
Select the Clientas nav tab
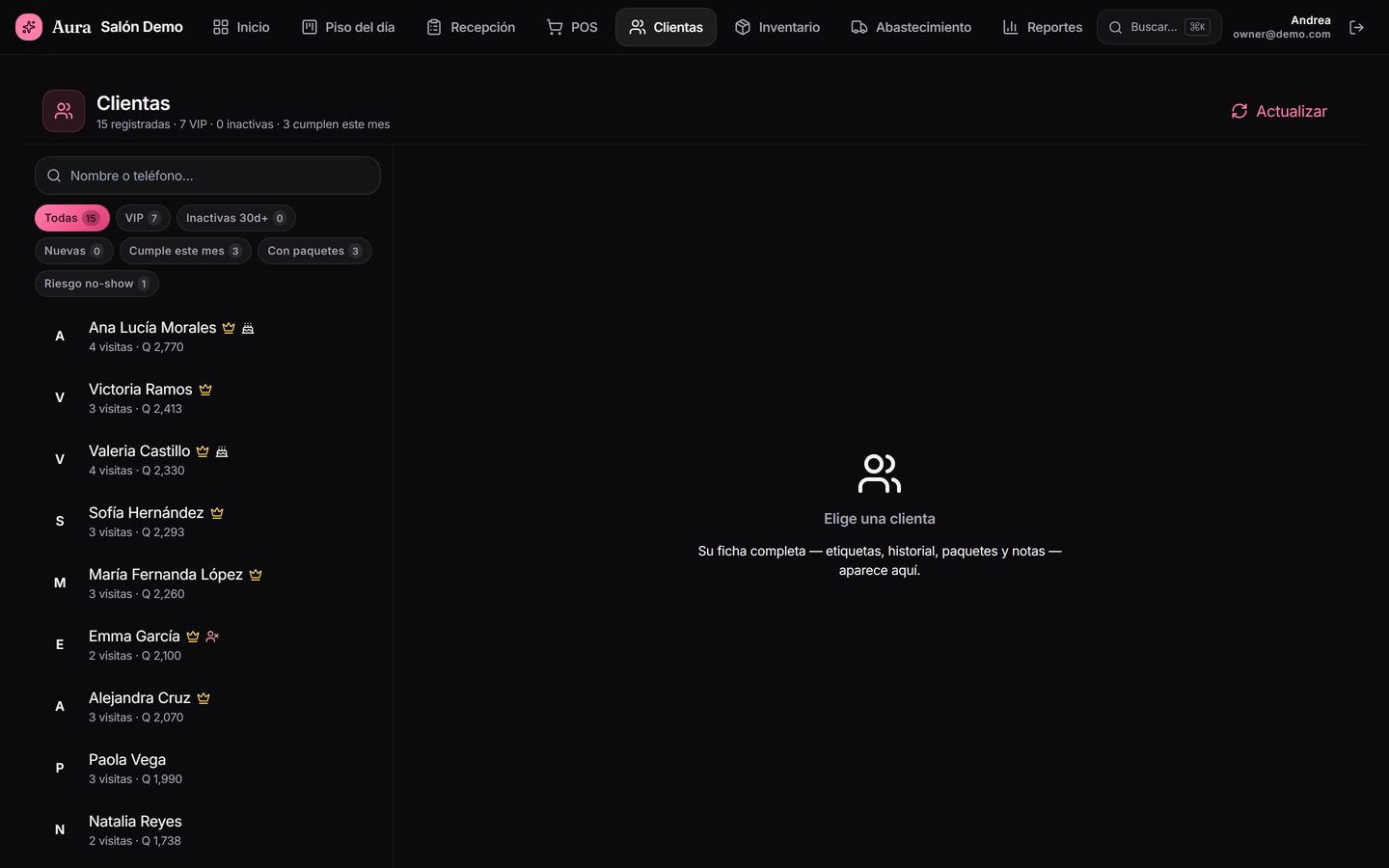coord(667,27)
